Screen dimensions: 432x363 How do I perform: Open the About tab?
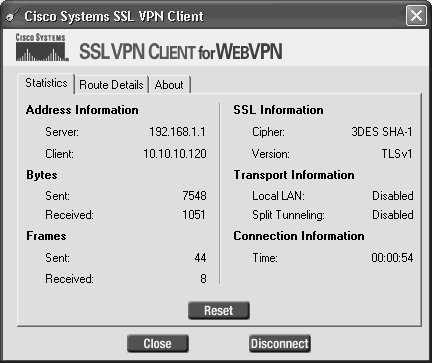169,85
